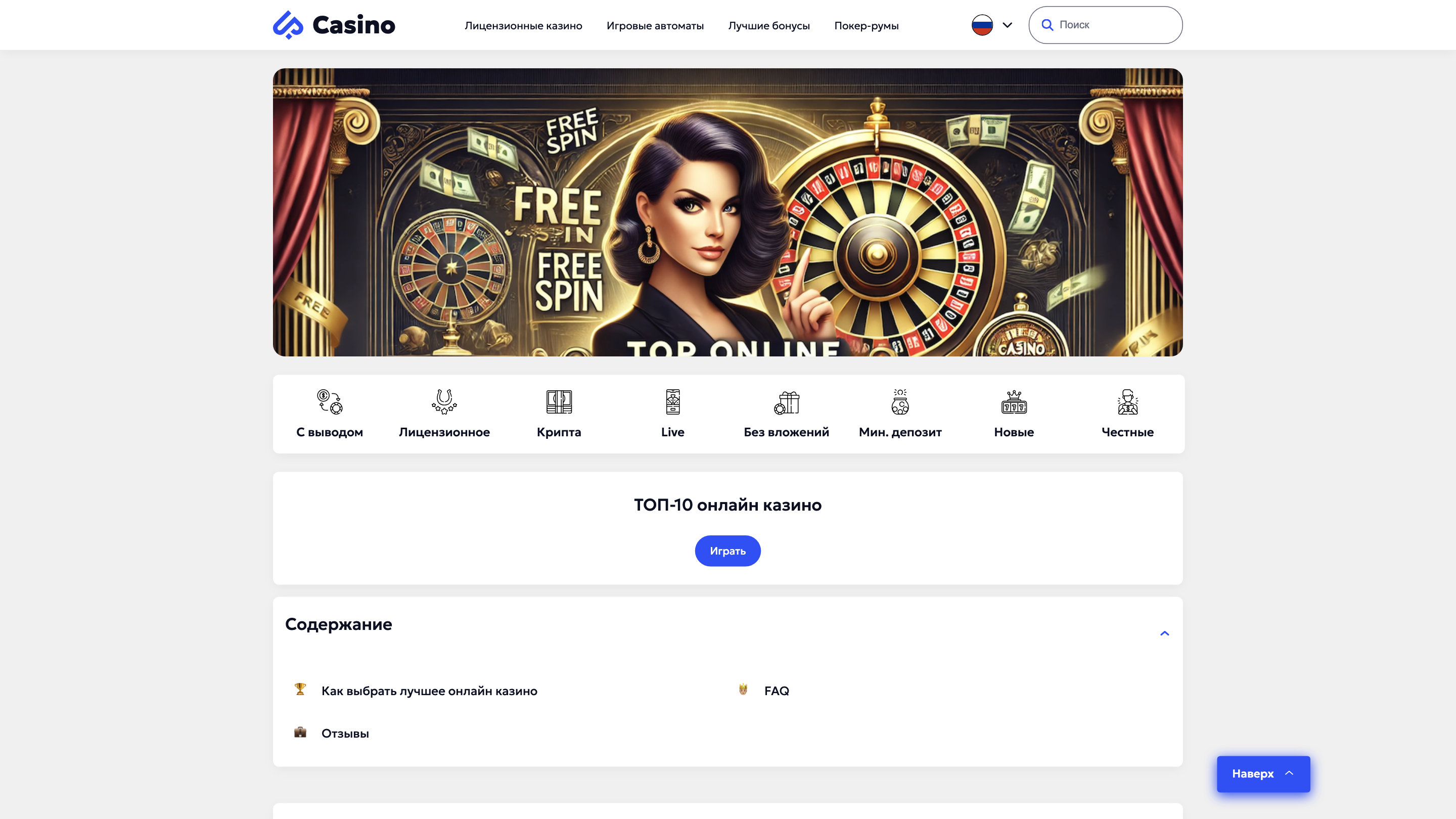Click the Casino spade logo icon
This screenshot has height=819, width=1456.
coord(288,25)
